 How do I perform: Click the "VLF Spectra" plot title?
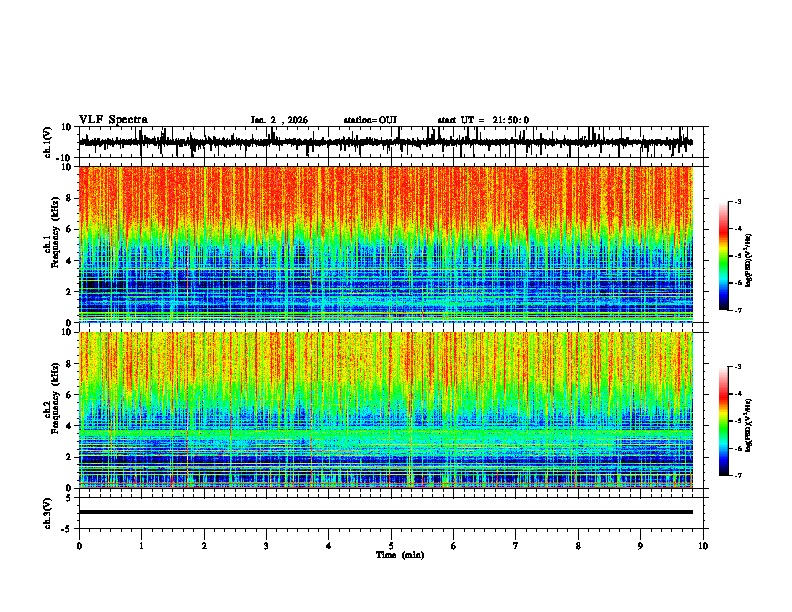pyautogui.click(x=113, y=120)
